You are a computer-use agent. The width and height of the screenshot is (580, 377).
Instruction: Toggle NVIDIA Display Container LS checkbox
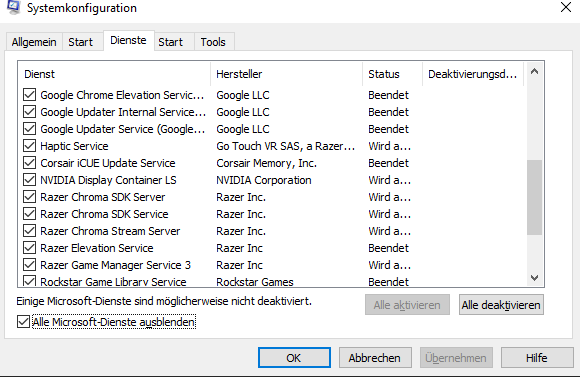[30, 180]
